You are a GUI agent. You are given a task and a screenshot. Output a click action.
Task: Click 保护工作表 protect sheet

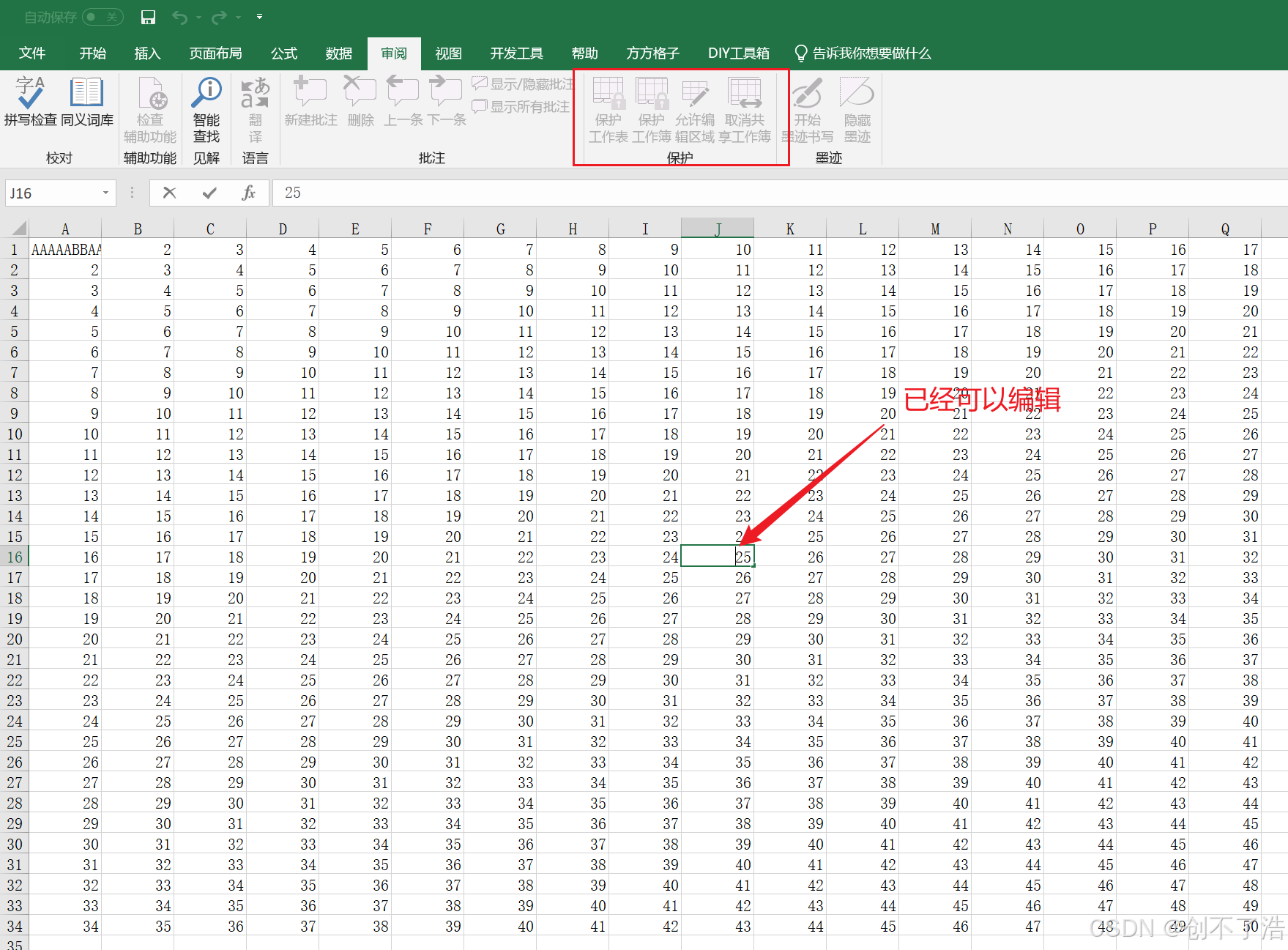tap(608, 110)
